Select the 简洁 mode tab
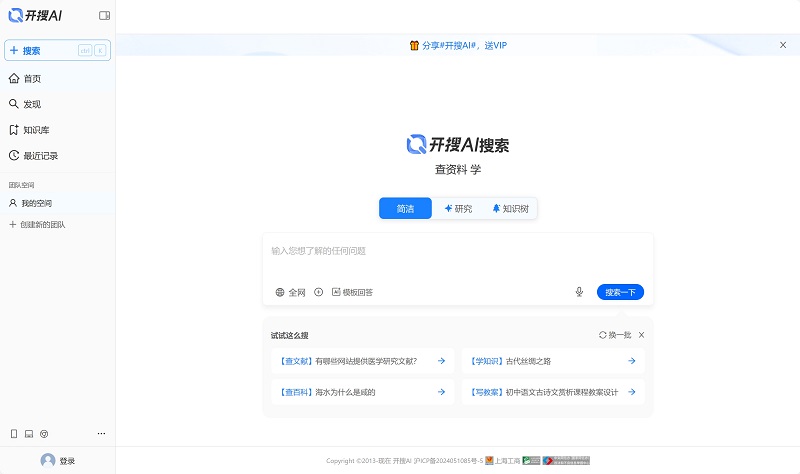Image resolution: width=800 pixels, height=474 pixels. pos(405,209)
